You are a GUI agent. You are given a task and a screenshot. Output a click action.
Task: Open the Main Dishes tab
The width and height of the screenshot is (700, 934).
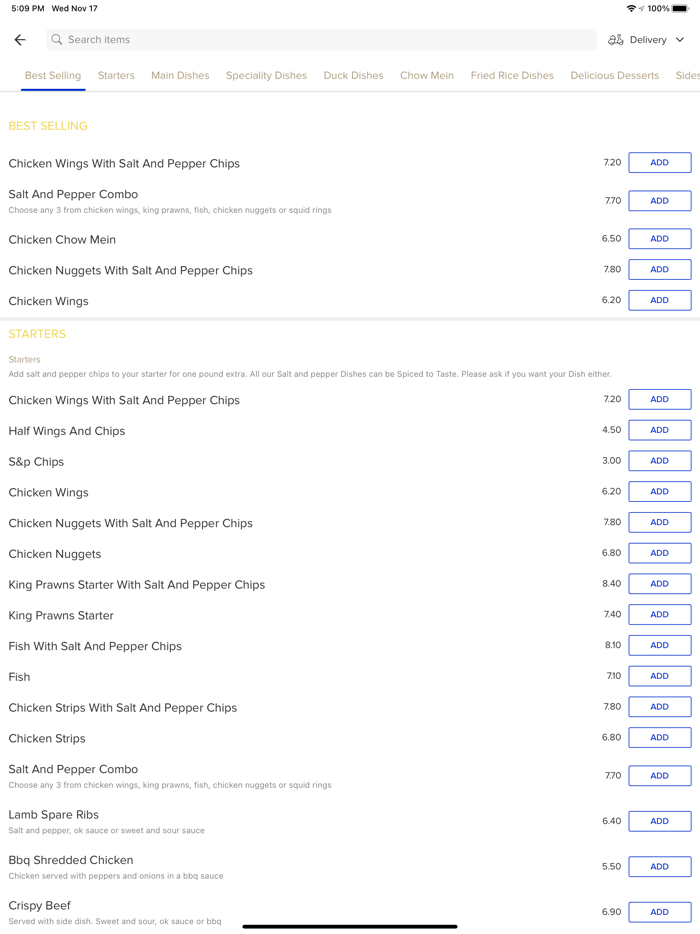(x=180, y=76)
